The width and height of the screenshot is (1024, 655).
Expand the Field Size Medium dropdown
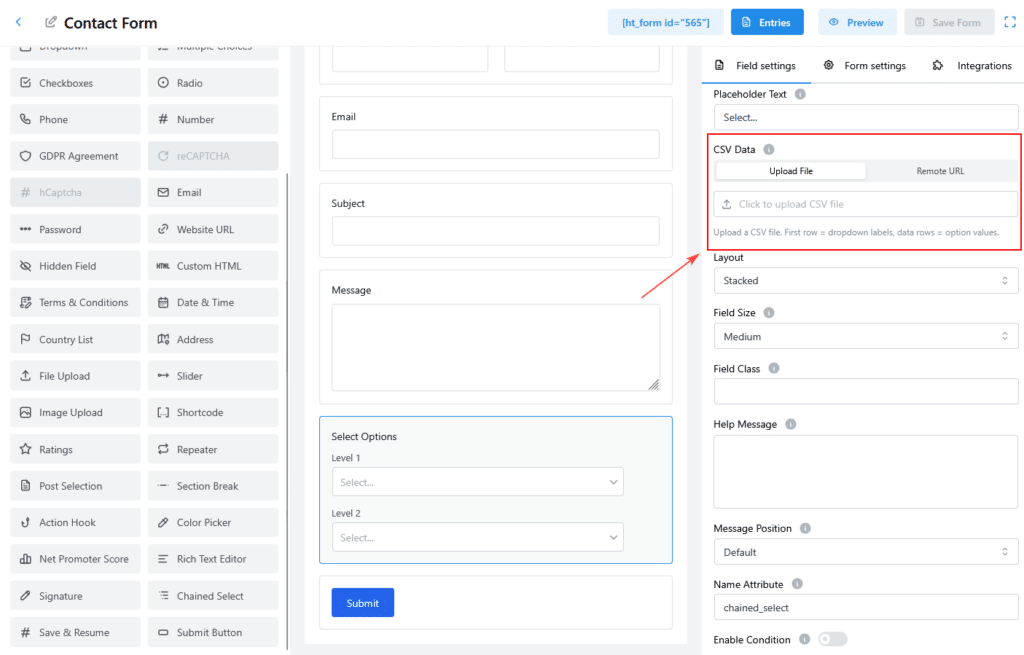(x=865, y=337)
